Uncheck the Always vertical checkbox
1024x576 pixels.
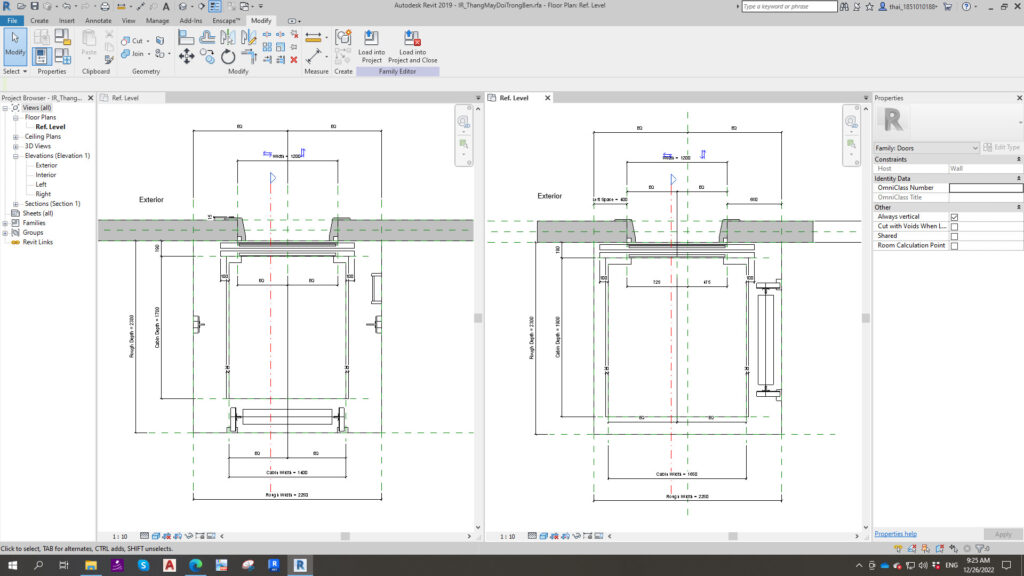[x=954, y=217]
